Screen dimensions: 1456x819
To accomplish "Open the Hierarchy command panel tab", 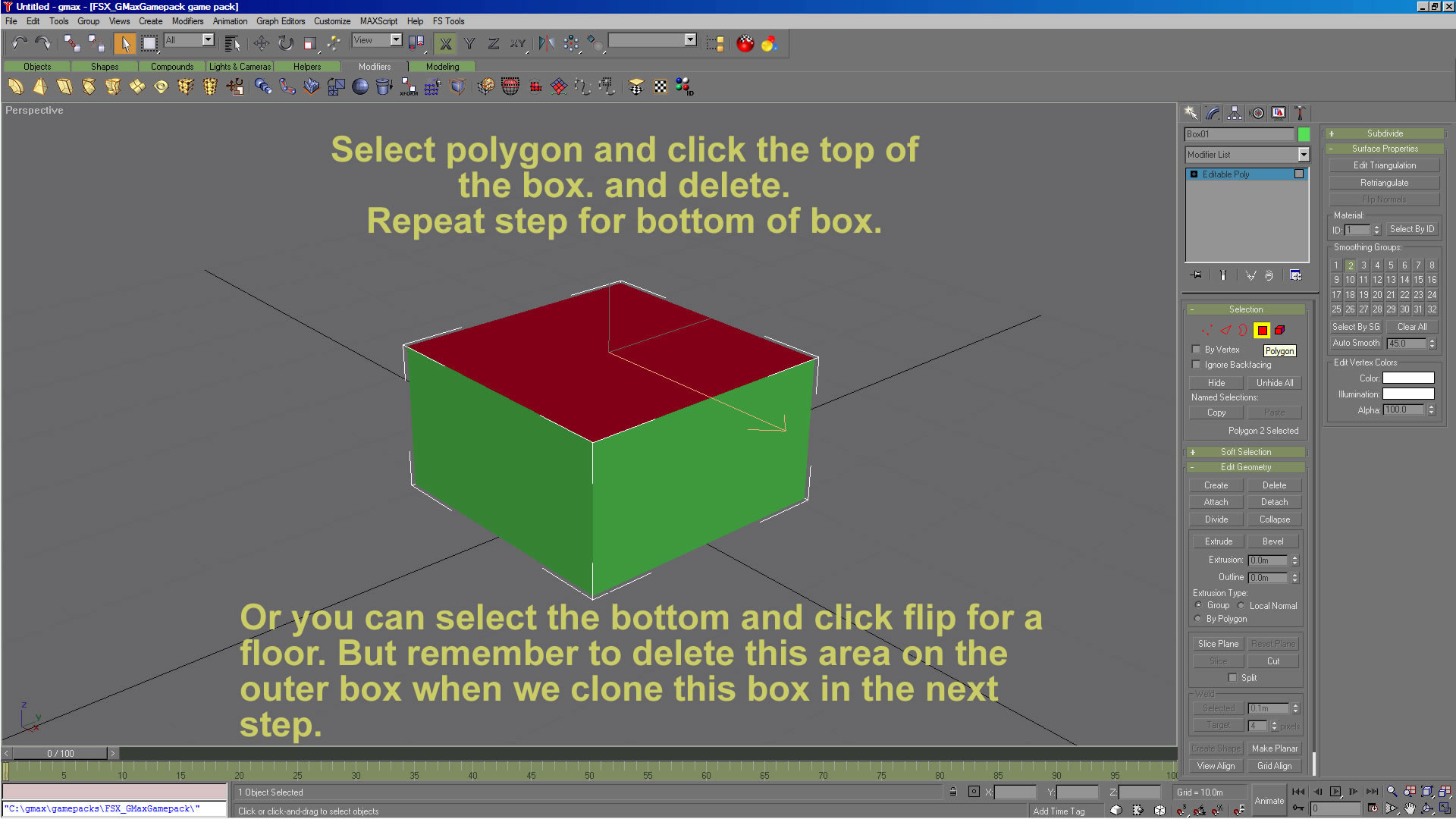I will [x=1235, y=113].
